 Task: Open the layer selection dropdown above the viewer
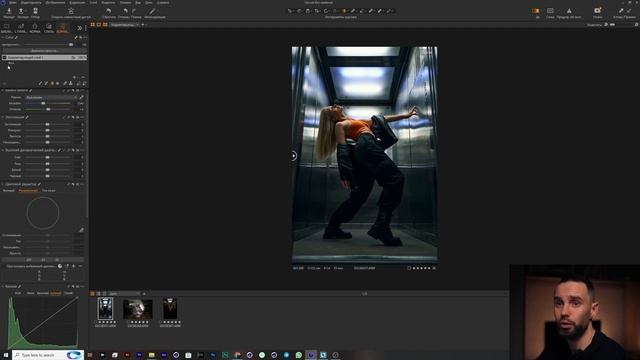125,25
